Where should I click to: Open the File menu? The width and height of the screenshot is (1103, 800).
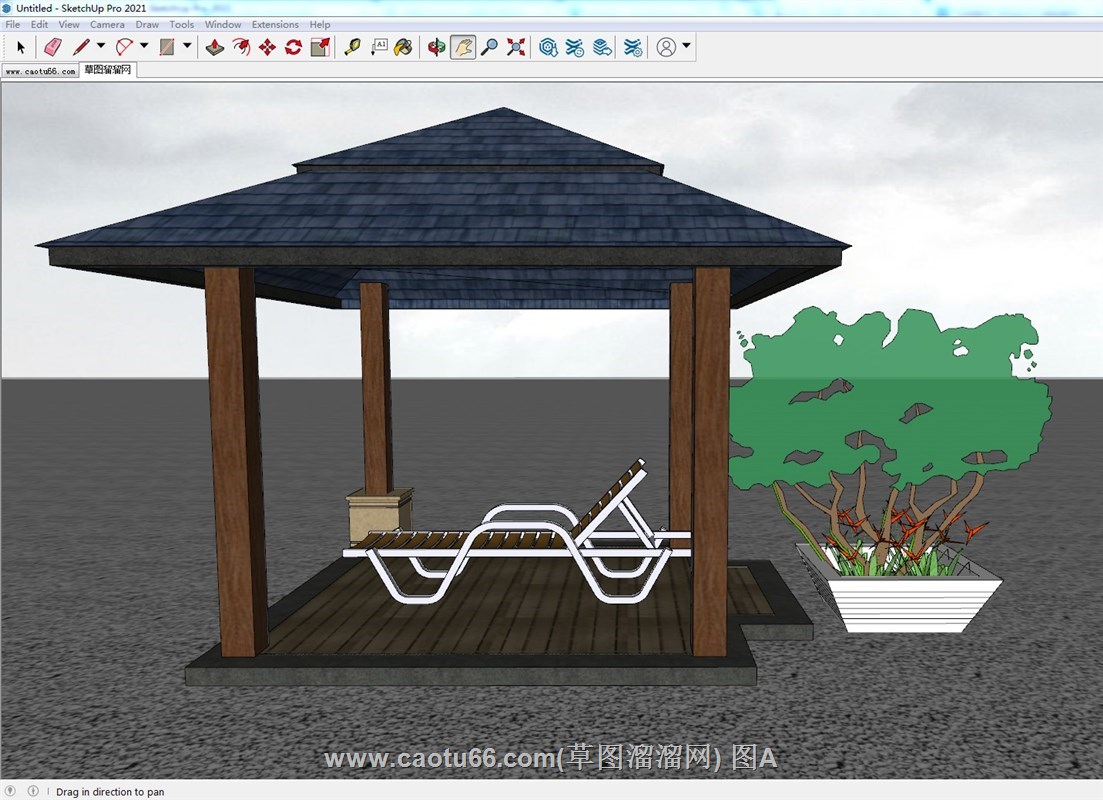[13, 24]
